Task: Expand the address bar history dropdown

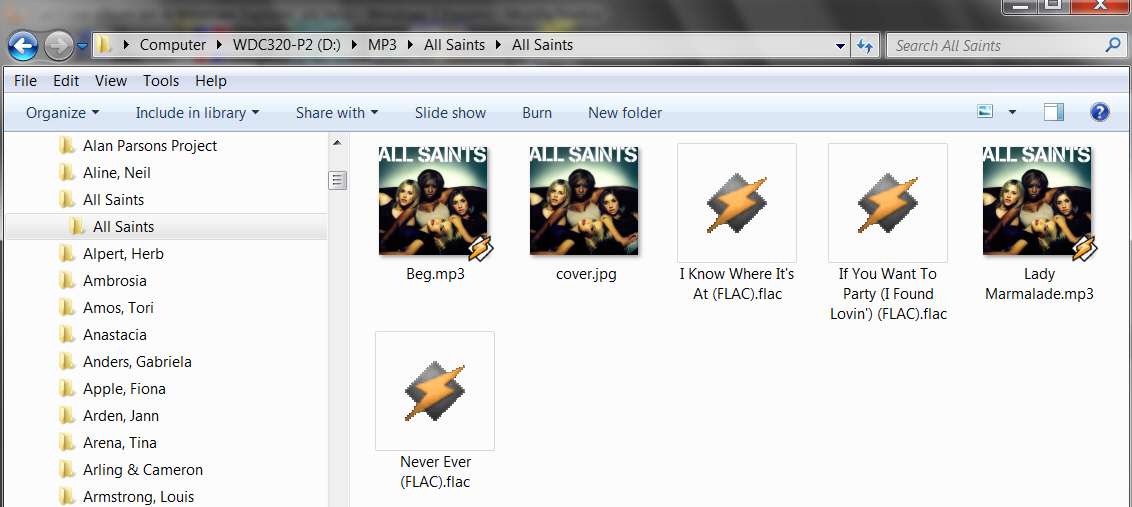Action: [x=840, y=46]
